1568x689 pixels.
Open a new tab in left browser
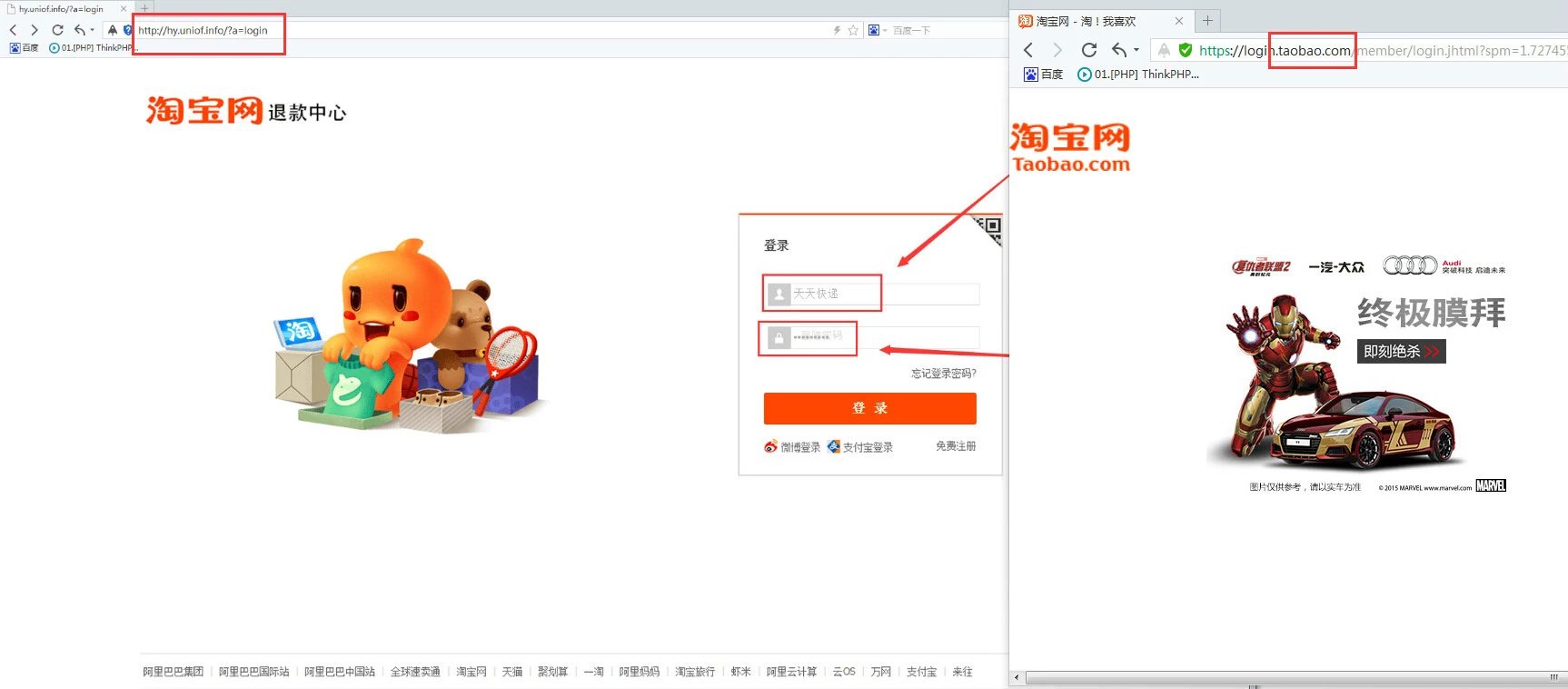click(x=144, y=8)
